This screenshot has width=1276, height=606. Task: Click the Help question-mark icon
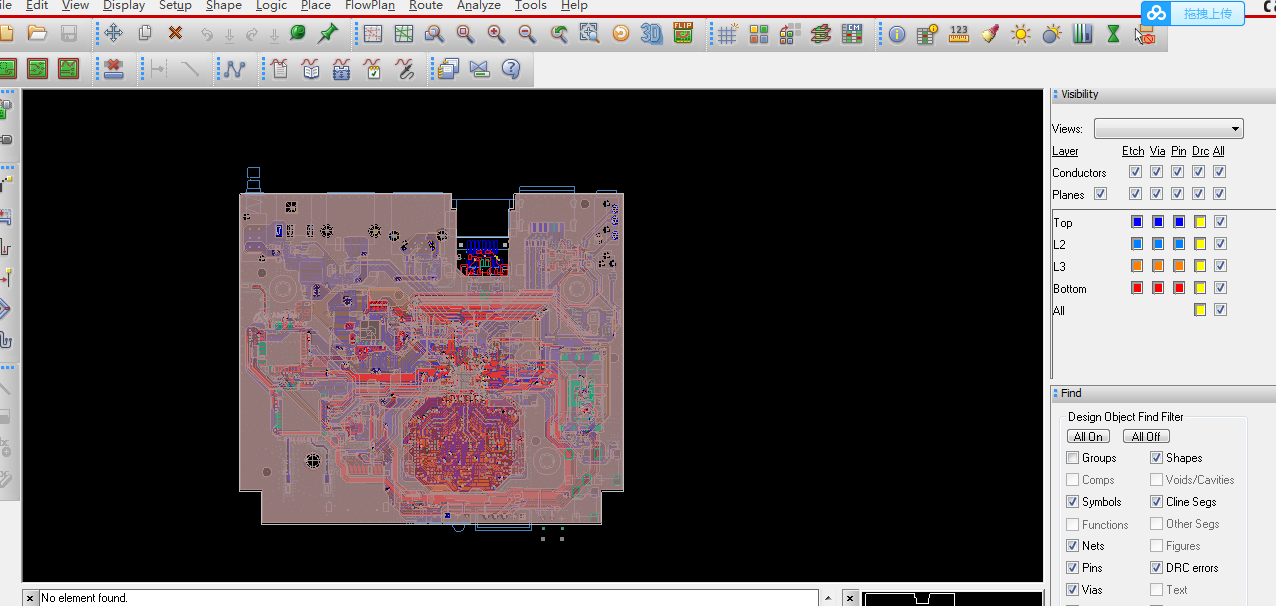point(511,69)
